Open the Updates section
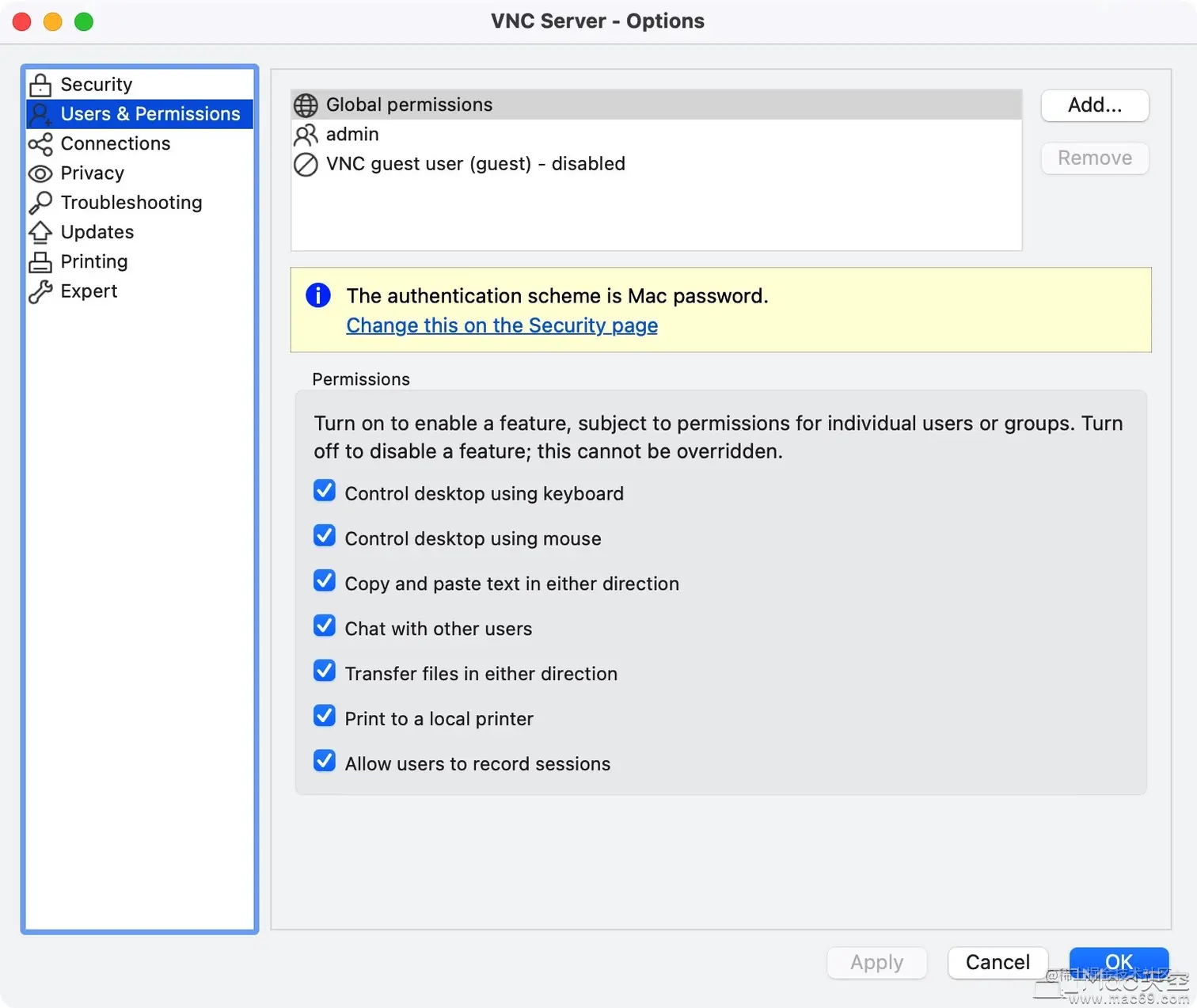The image size is (1197, 1008). [139, 232]
